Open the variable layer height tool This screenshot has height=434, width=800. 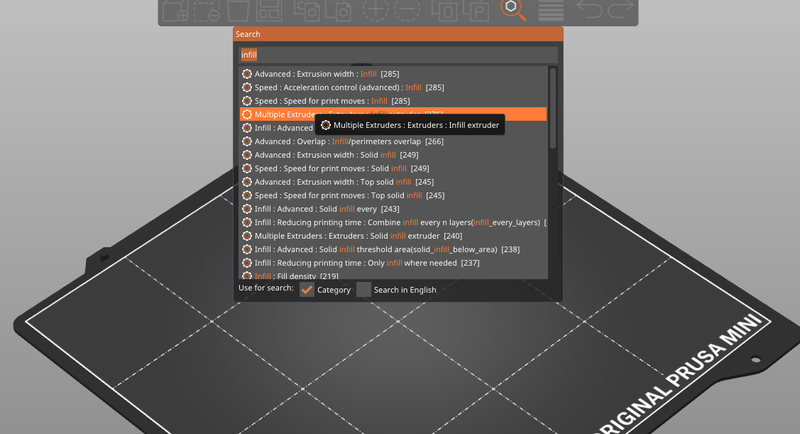click(550, 12)
